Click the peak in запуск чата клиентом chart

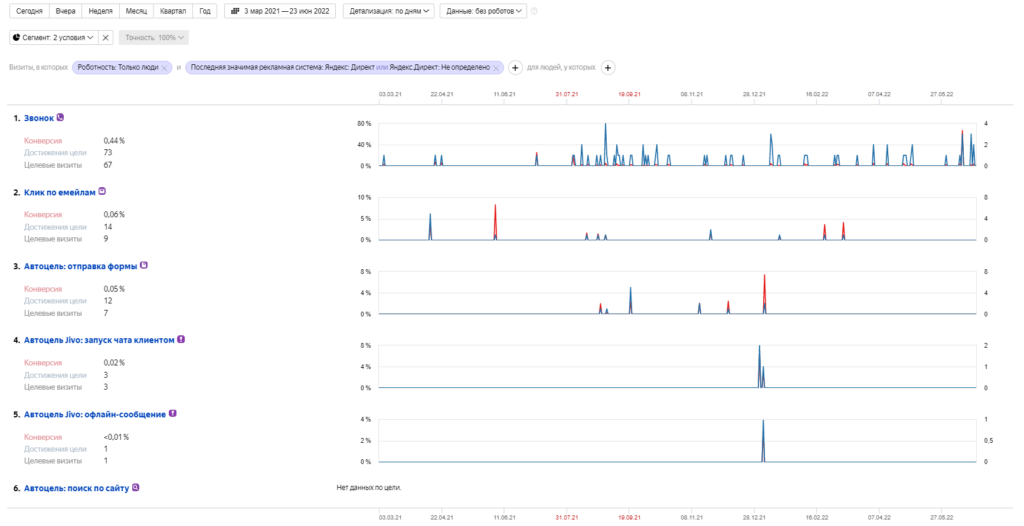(x=759, y=348)
